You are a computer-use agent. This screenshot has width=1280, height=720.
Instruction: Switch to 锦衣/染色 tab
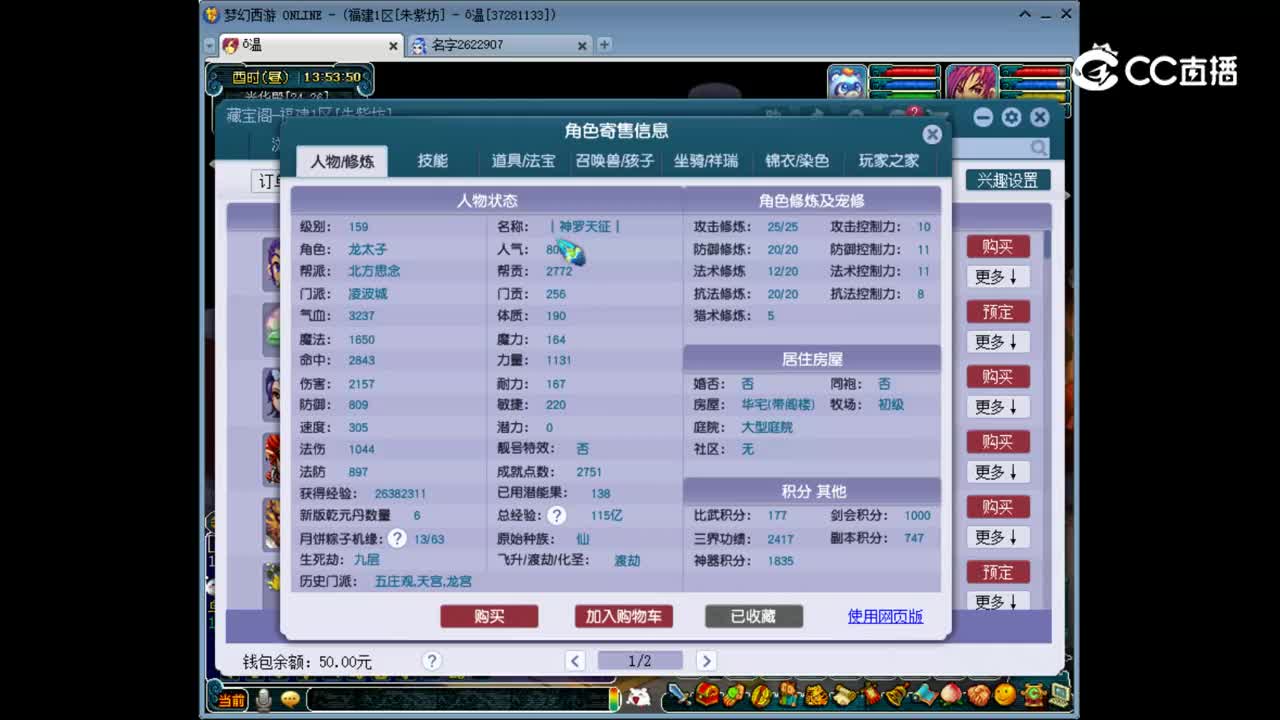[x=797, y=161]
